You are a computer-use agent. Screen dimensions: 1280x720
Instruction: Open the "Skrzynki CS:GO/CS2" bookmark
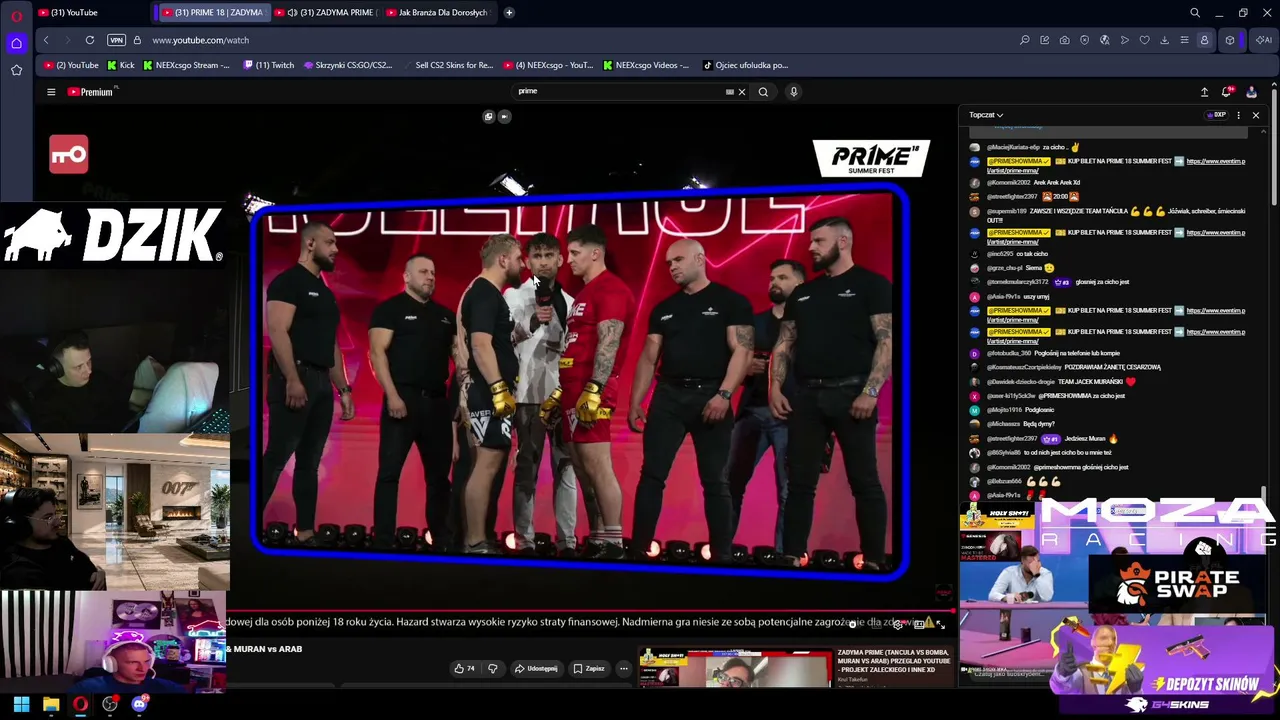pos(348,65)
